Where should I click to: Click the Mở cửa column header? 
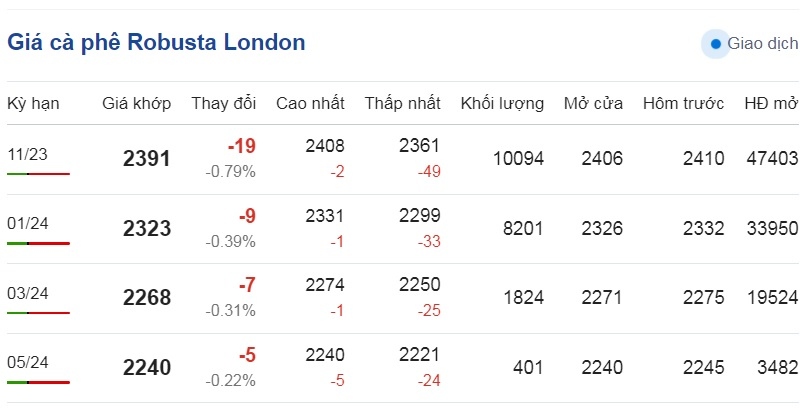[593, 103]
